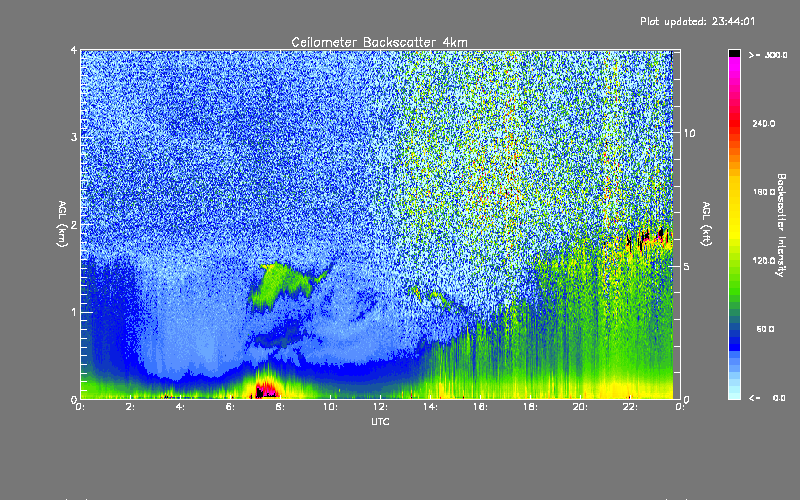The image size is (800, 500).
Task: Click the '>= 300.0' colorbar maximum label
Action: 768,55
